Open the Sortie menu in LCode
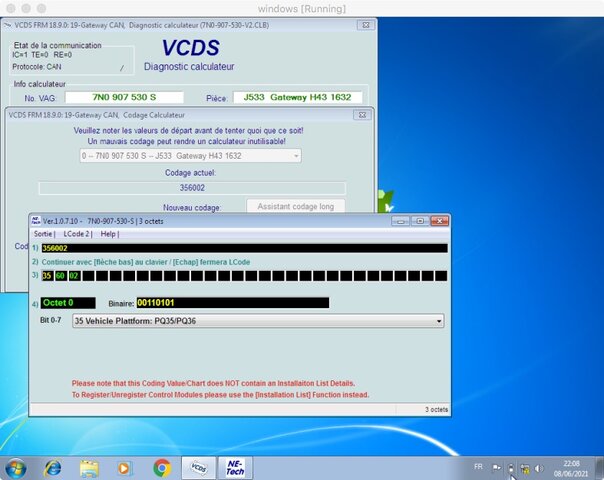 coord(43,234)
